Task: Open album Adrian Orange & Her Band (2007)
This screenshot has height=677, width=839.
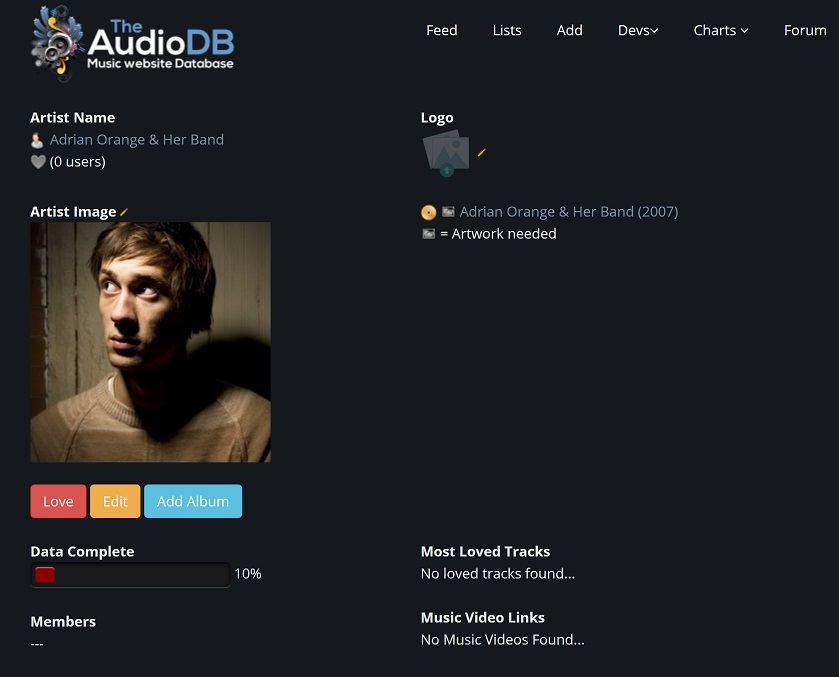Action: pyautogui.click(x=569, y=212)
